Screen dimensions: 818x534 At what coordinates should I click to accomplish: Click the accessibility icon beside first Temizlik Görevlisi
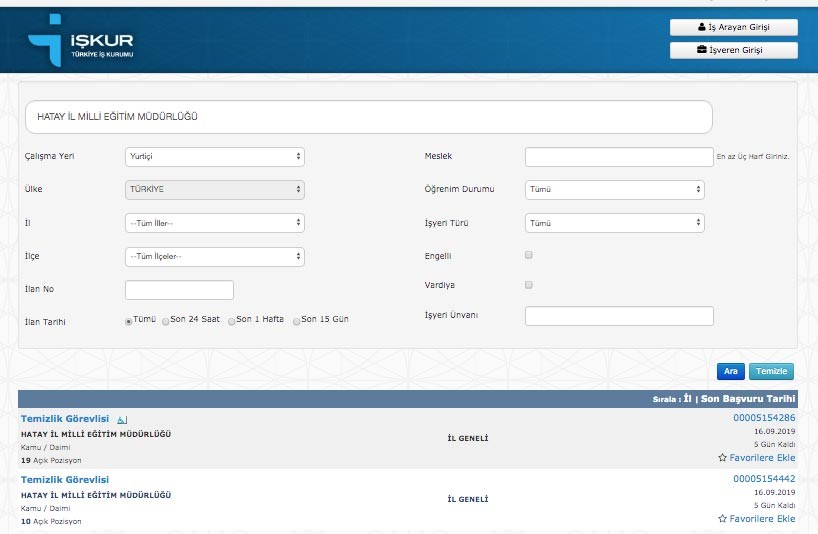121,419
